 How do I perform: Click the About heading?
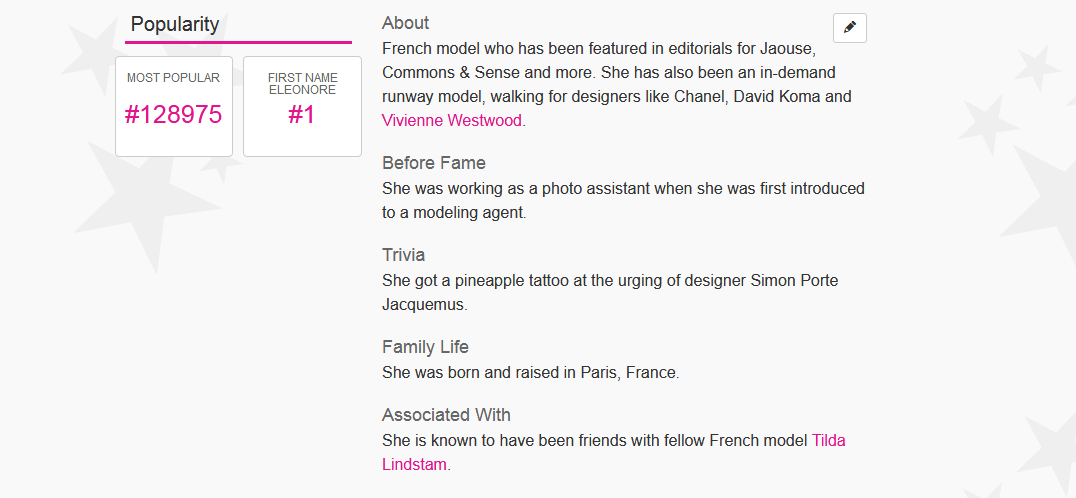406,23
